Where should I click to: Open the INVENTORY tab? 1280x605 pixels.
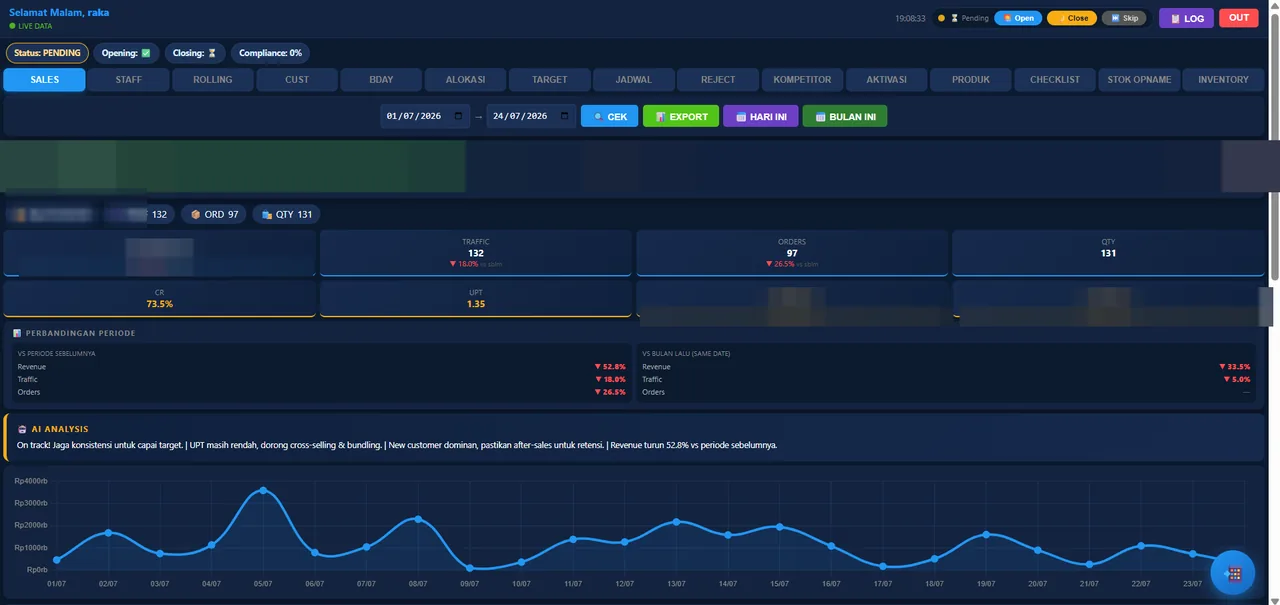[x=1224, y=80]
